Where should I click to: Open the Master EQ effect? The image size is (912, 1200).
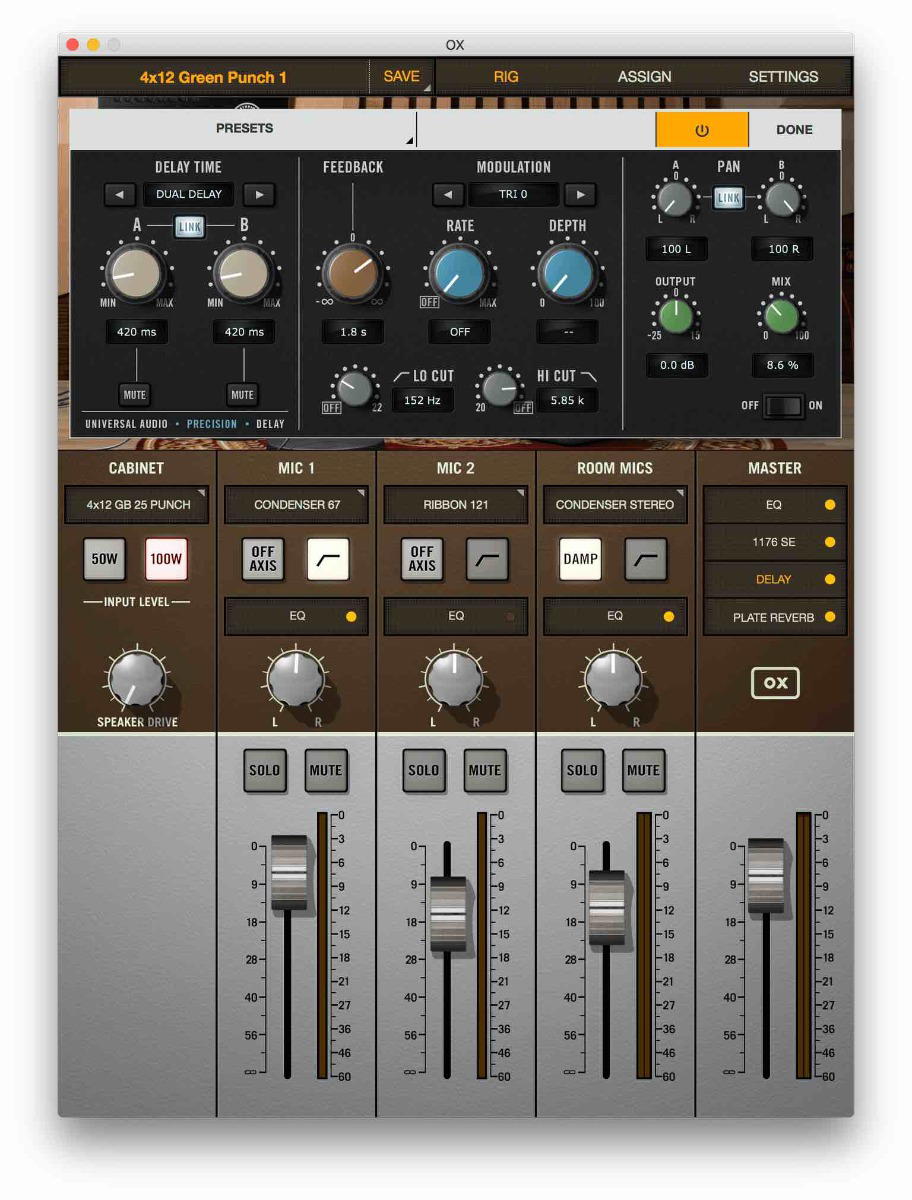click(x=775, y=505)
